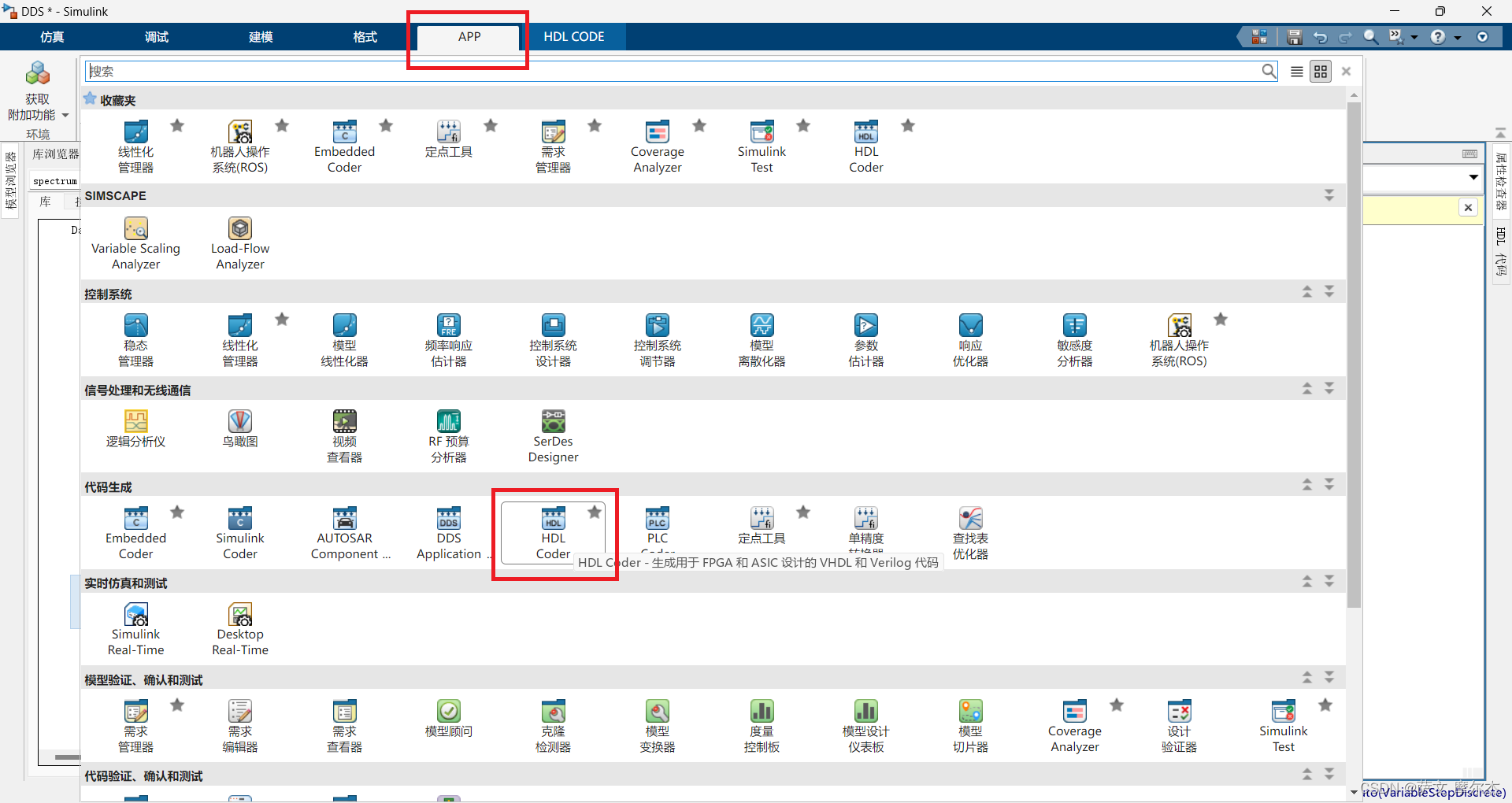Launch Simulink Real-Time app

coord(135,630)
